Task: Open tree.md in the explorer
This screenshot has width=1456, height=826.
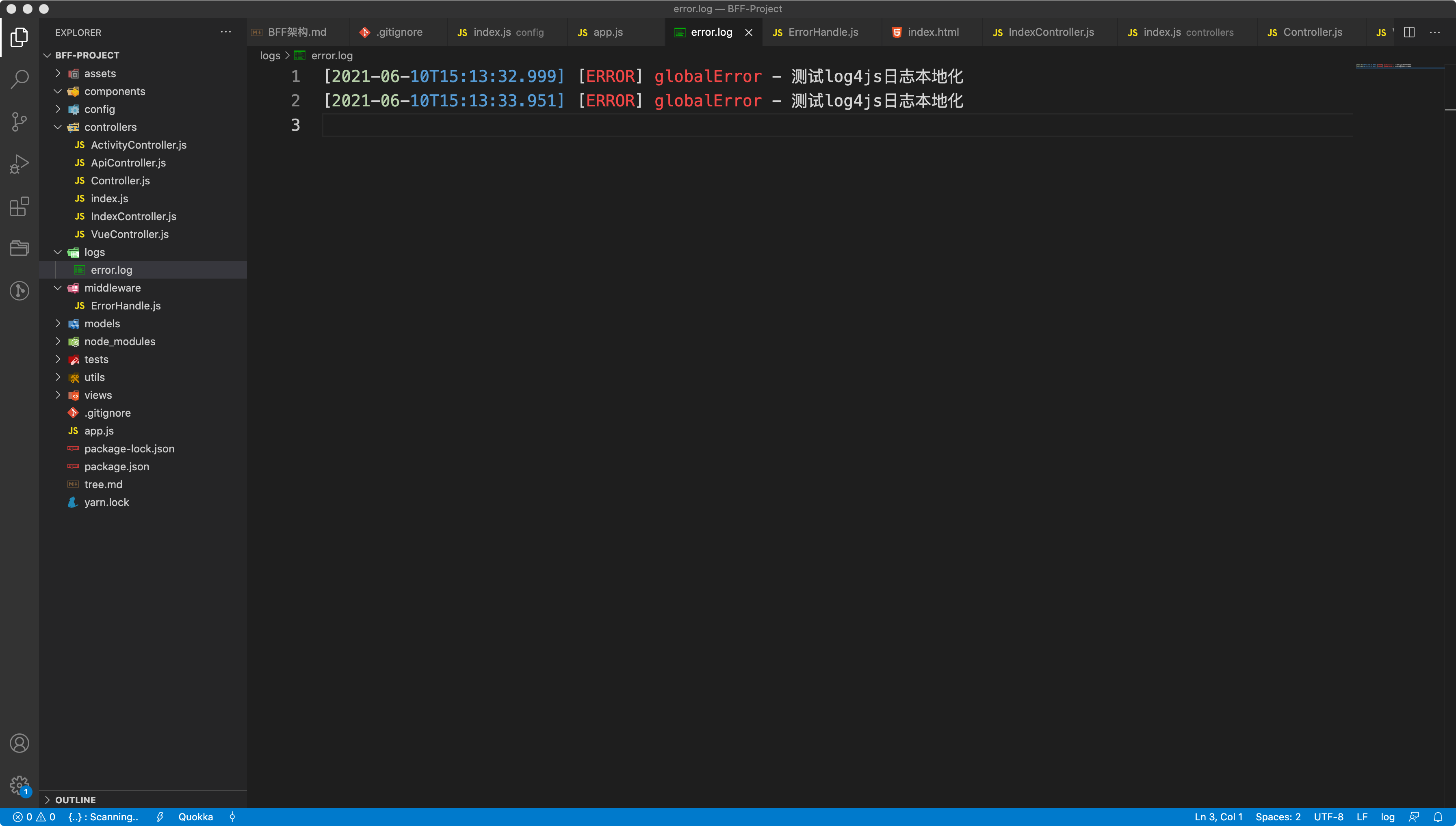Action: [x=143, y=484]
